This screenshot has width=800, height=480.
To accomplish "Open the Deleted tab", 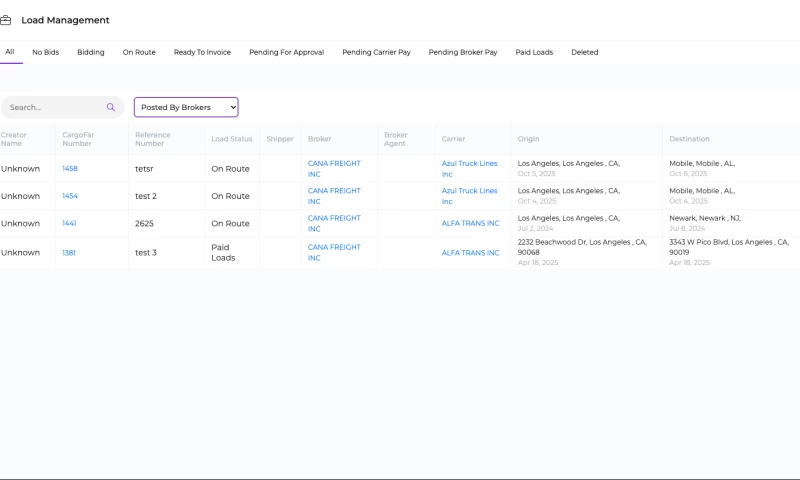I will click(584, 52).
